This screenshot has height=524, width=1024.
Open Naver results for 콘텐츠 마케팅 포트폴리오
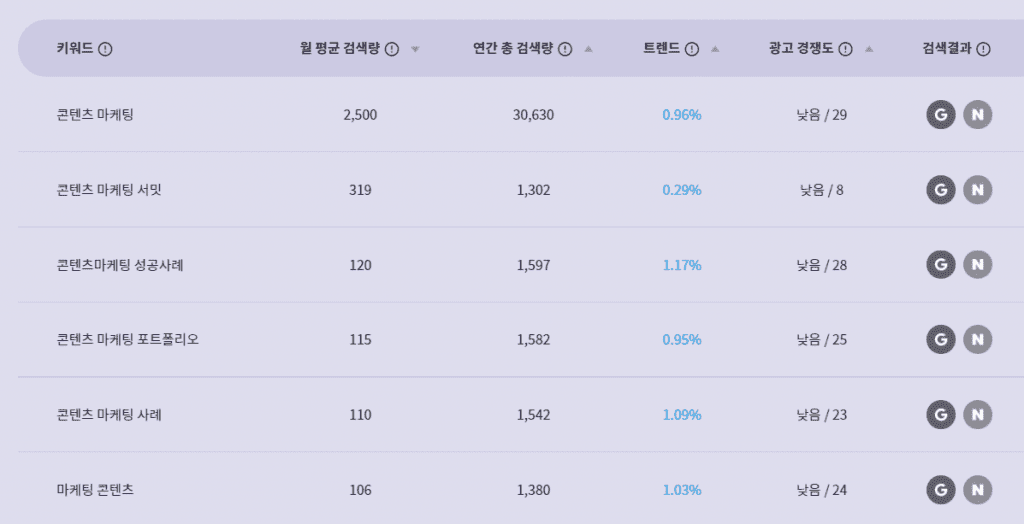click(x=977, y=340)
